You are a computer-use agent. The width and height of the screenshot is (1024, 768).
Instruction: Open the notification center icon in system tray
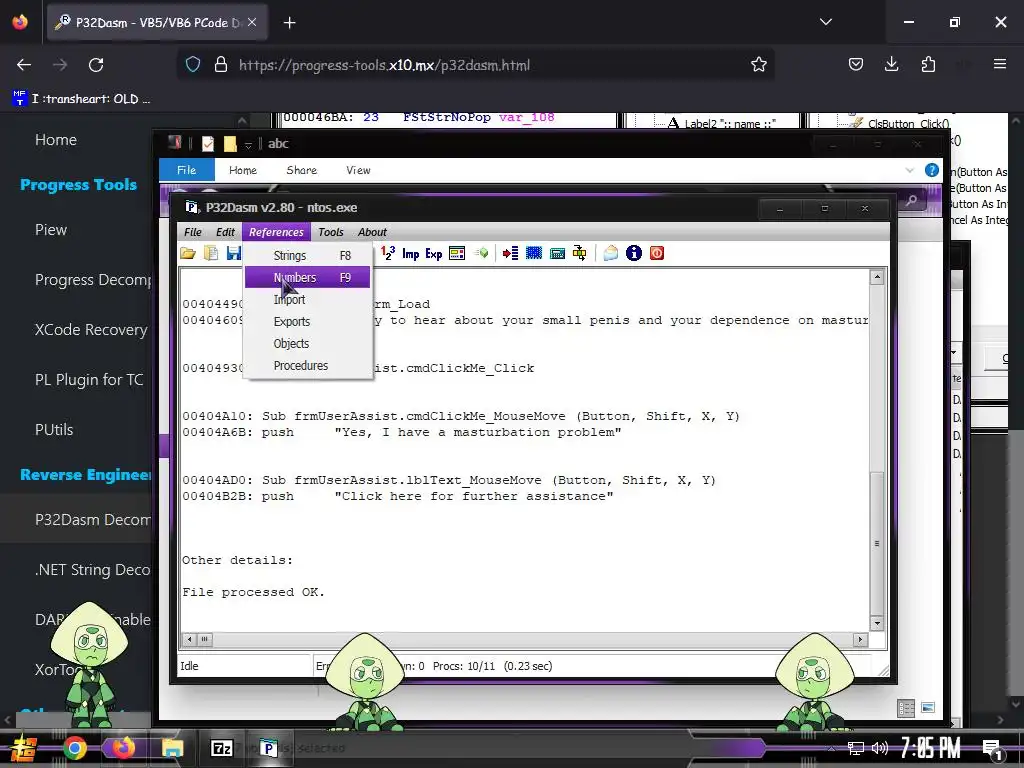coord(992,748)
